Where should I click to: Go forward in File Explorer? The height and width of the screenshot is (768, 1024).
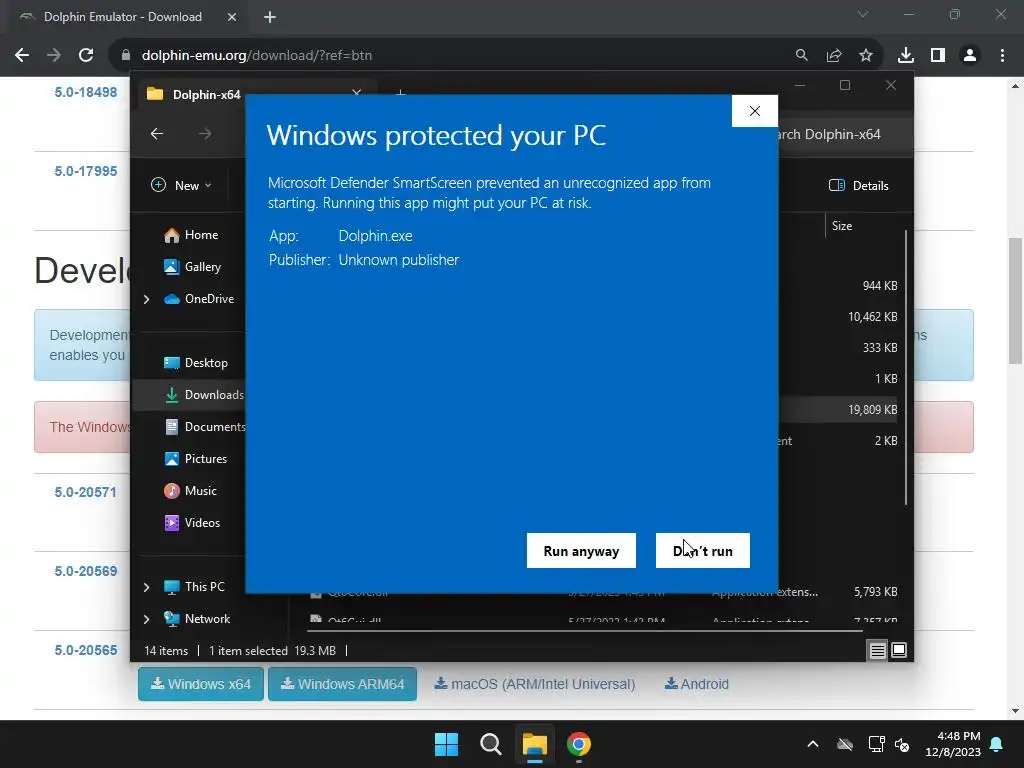205,134
